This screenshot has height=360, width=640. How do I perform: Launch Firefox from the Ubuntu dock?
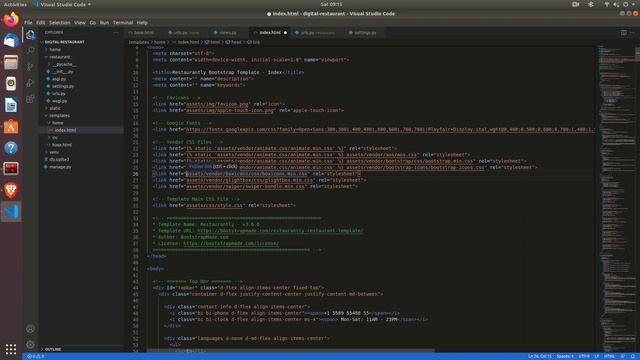11,20
